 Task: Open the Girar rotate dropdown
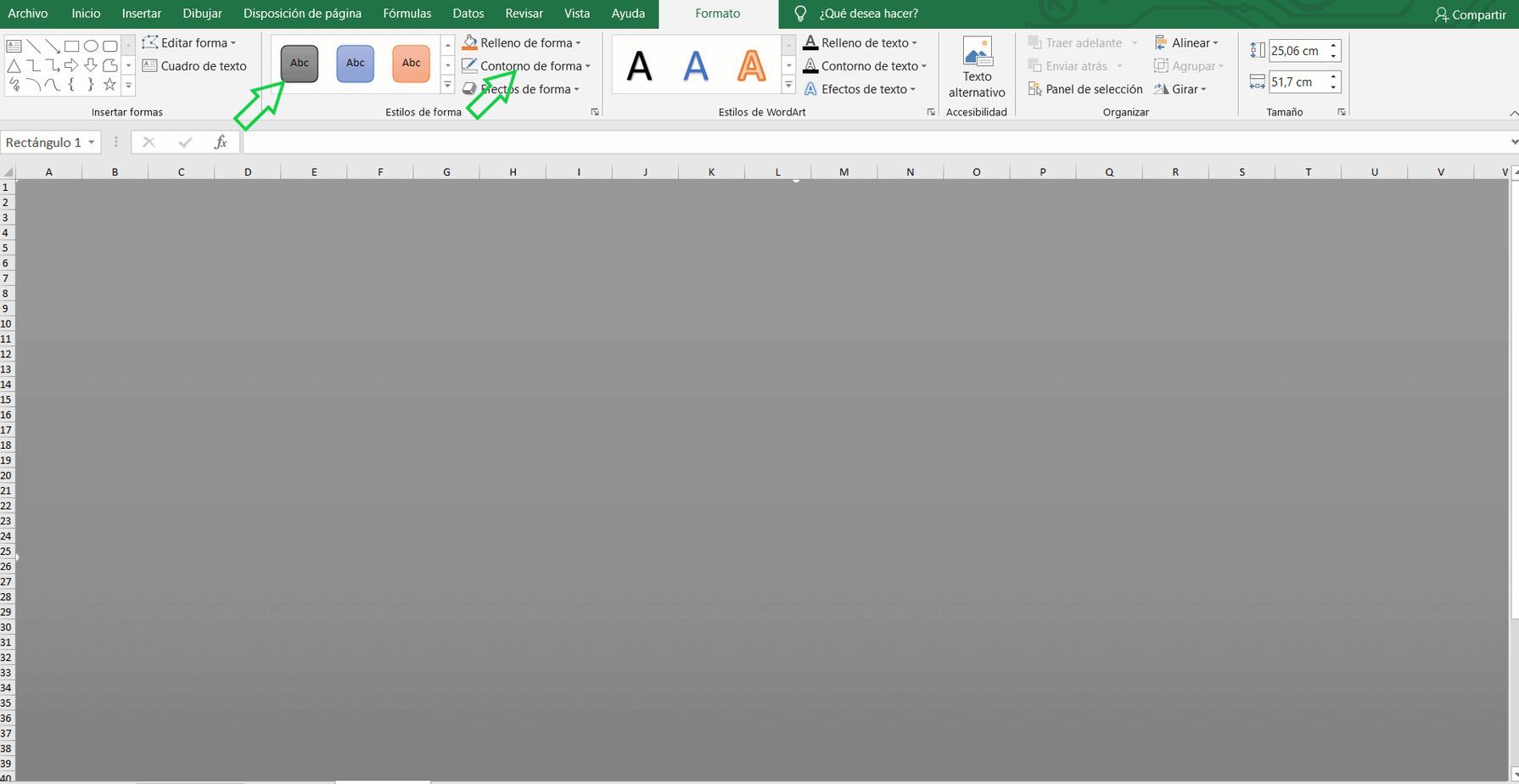click(x=1180, y=89)
